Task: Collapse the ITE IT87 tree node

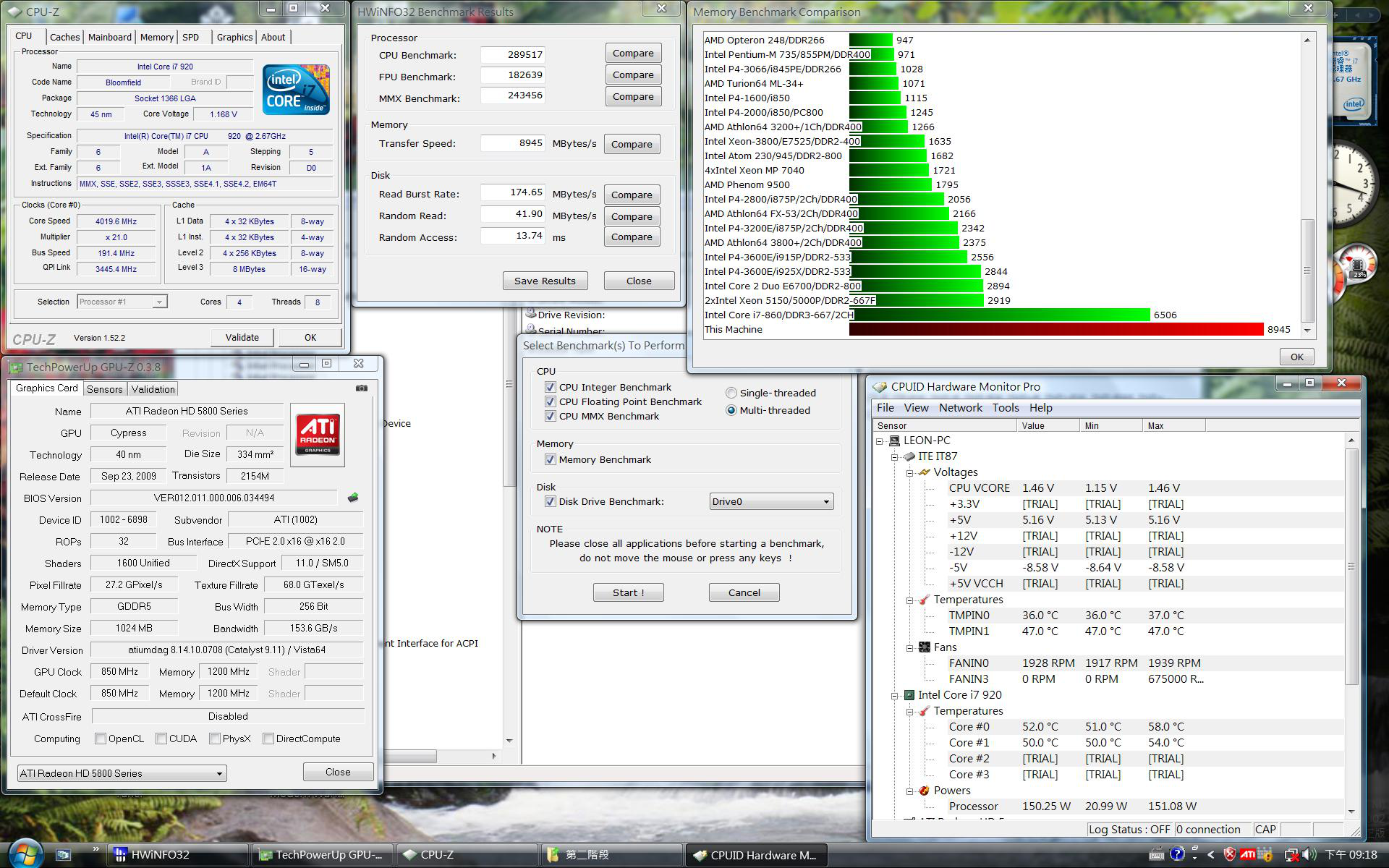Action: coord(895,456)
